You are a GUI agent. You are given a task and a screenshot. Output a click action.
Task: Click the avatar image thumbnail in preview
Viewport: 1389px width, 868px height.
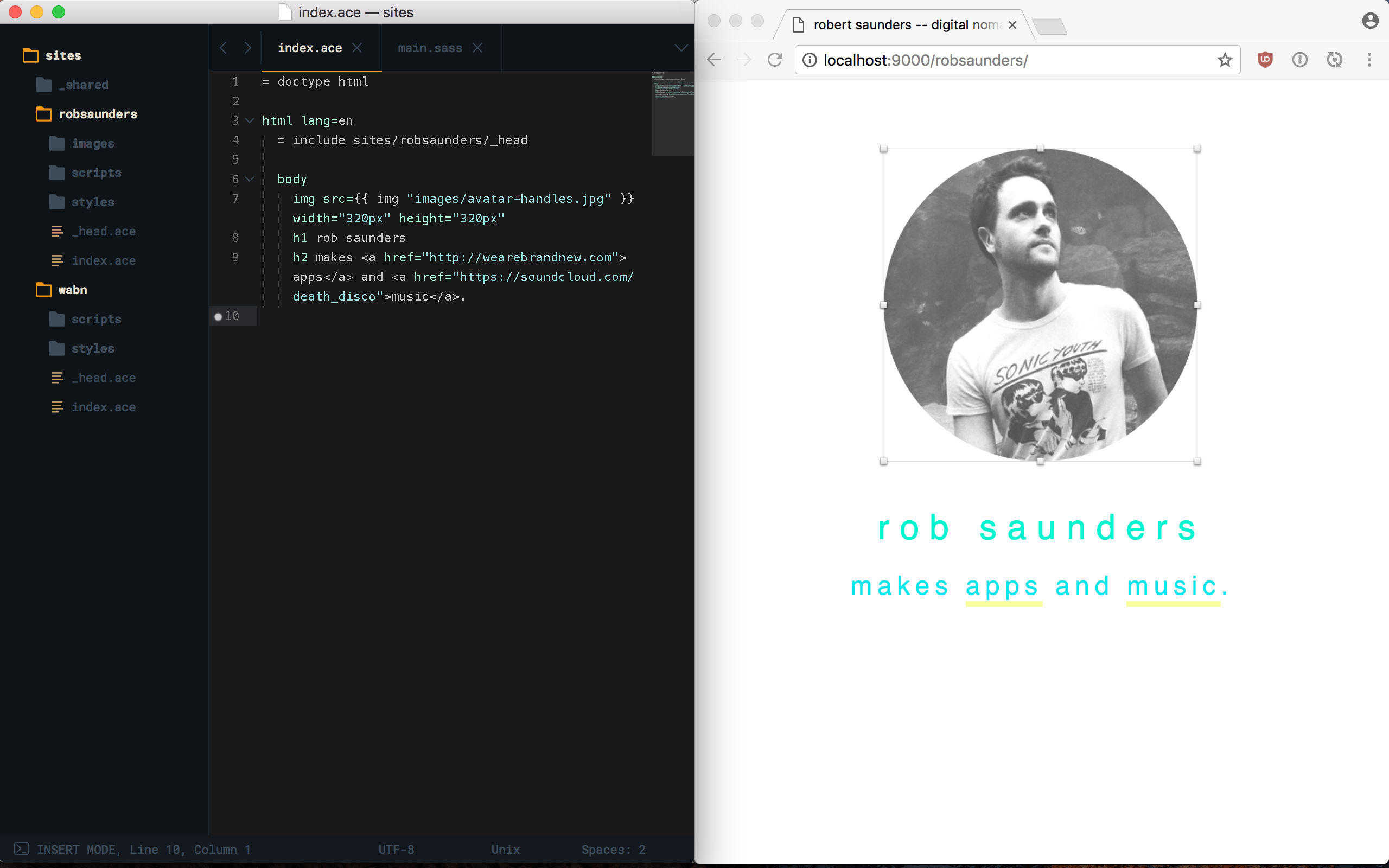click(1040, 305)
